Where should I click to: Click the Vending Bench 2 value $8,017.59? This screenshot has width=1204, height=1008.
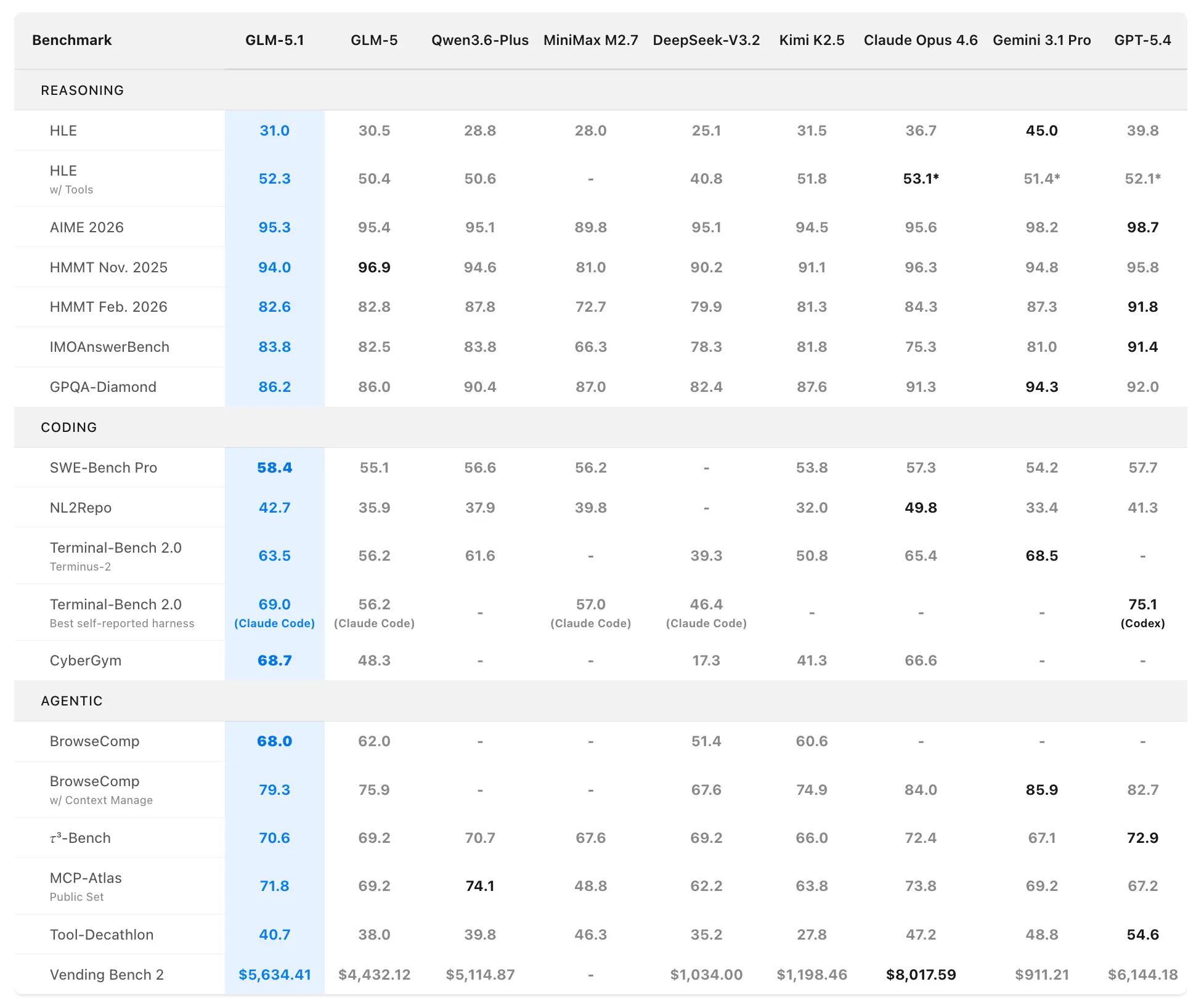click(920, 975)
